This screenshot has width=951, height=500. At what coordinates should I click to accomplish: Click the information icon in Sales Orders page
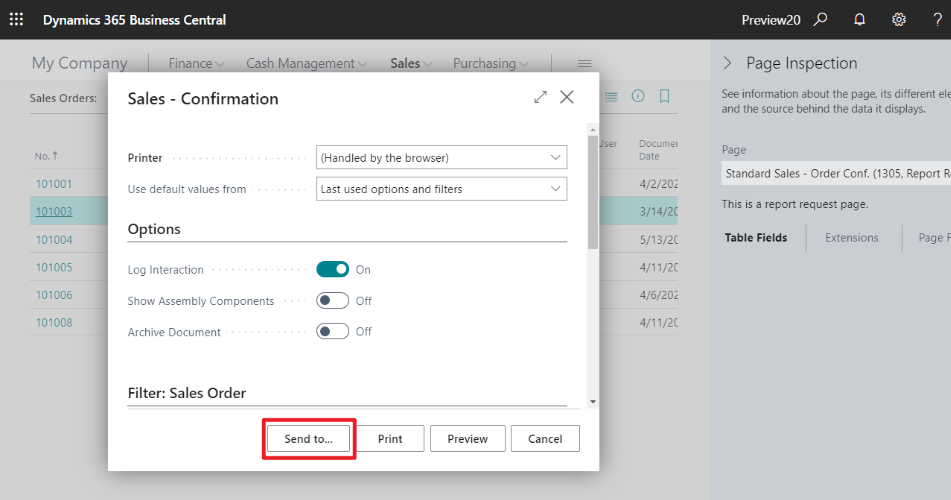coord(638,96)
